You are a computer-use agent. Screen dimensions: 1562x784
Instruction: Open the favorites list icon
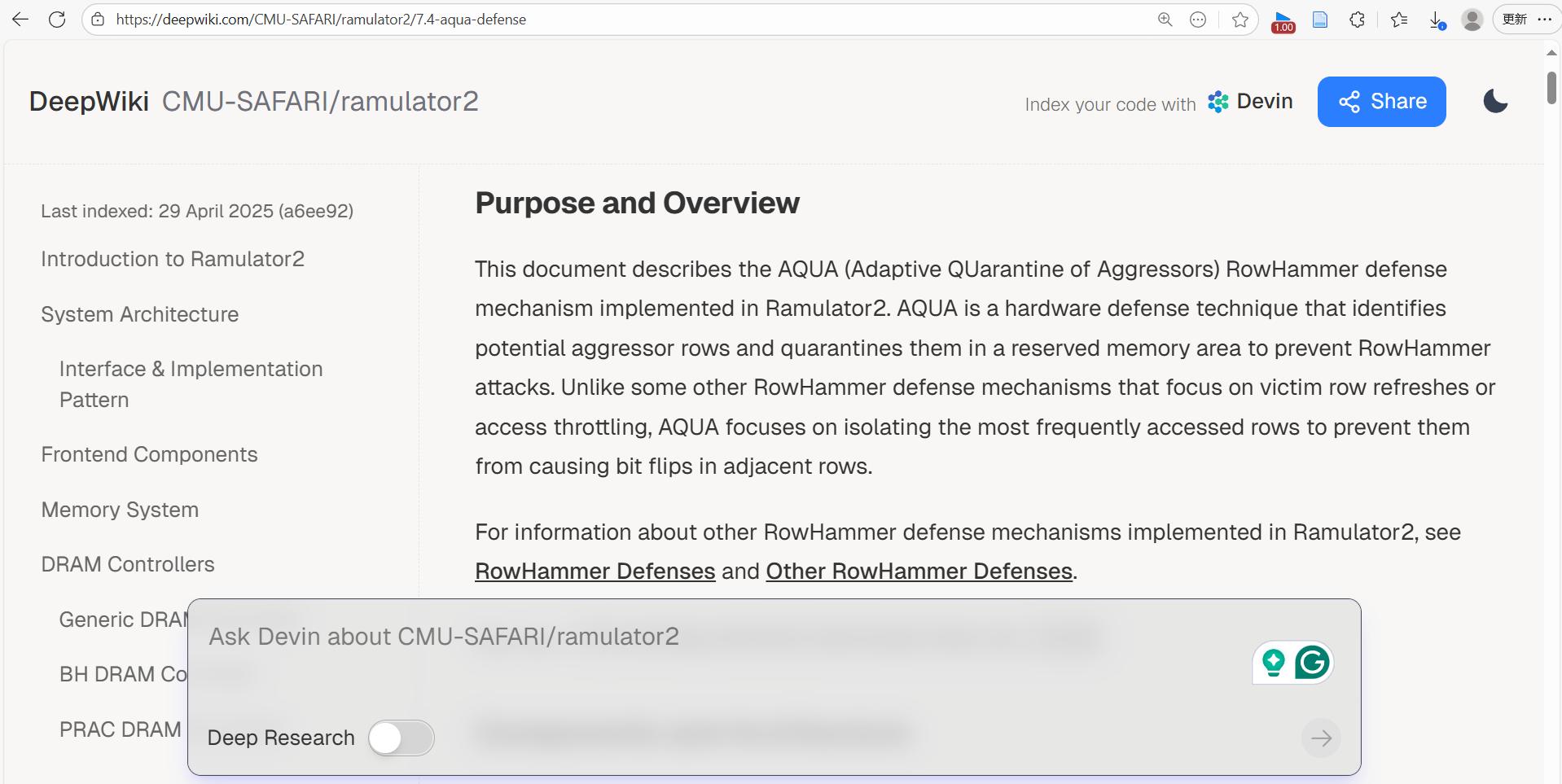[x=1398, y=20]
